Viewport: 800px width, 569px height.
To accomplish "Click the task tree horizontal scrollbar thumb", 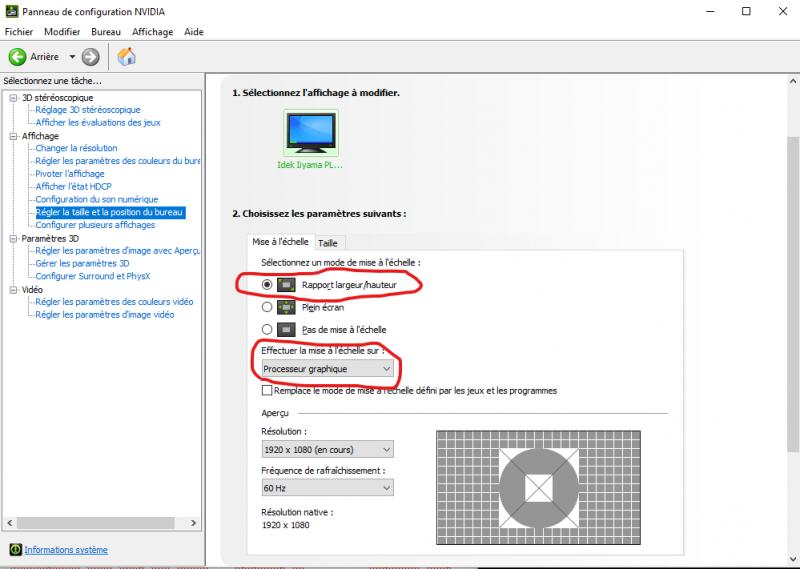I will point(95,523).
